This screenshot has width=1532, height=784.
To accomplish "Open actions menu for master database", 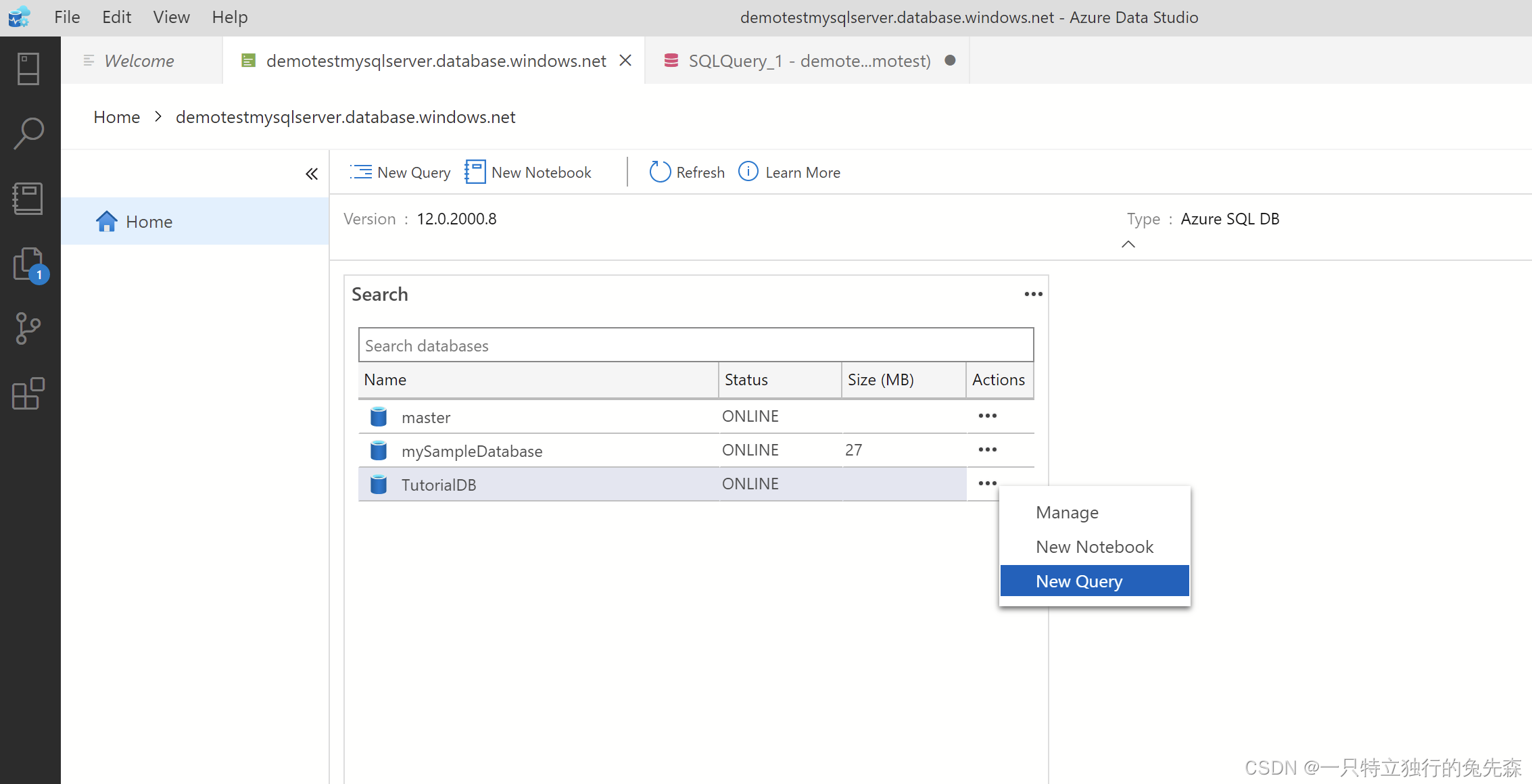I will [987, 416].
